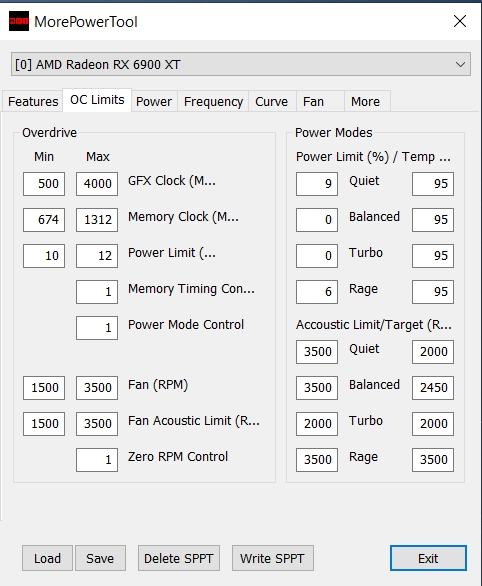Edit Zero RPM Control field

click(97, 460)
